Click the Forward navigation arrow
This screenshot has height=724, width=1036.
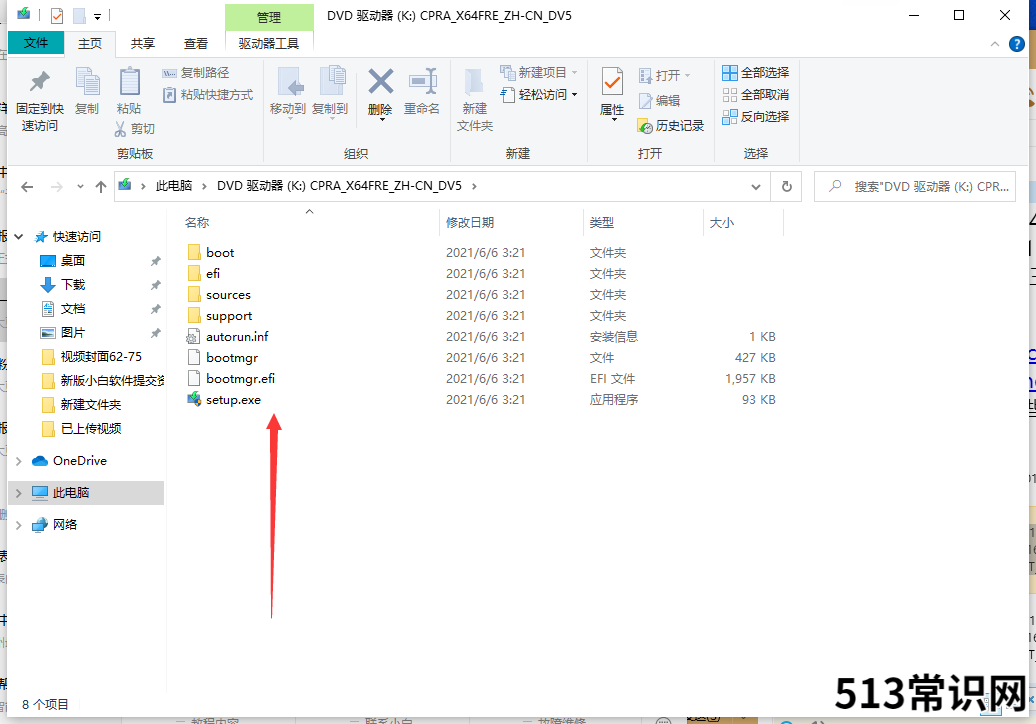[57, 187]
